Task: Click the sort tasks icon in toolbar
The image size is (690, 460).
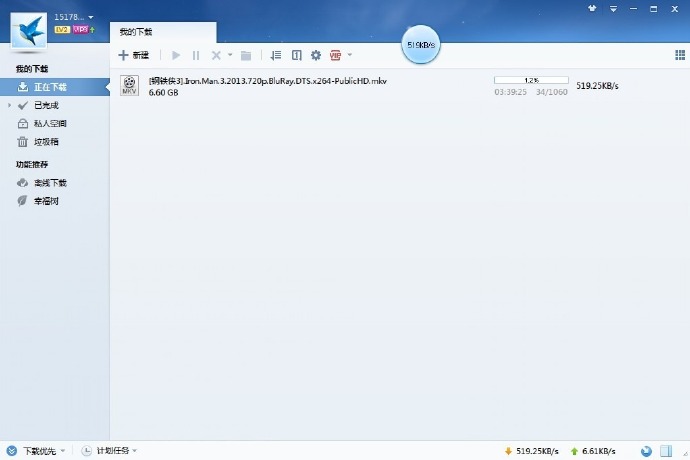Action: point(277,55)
